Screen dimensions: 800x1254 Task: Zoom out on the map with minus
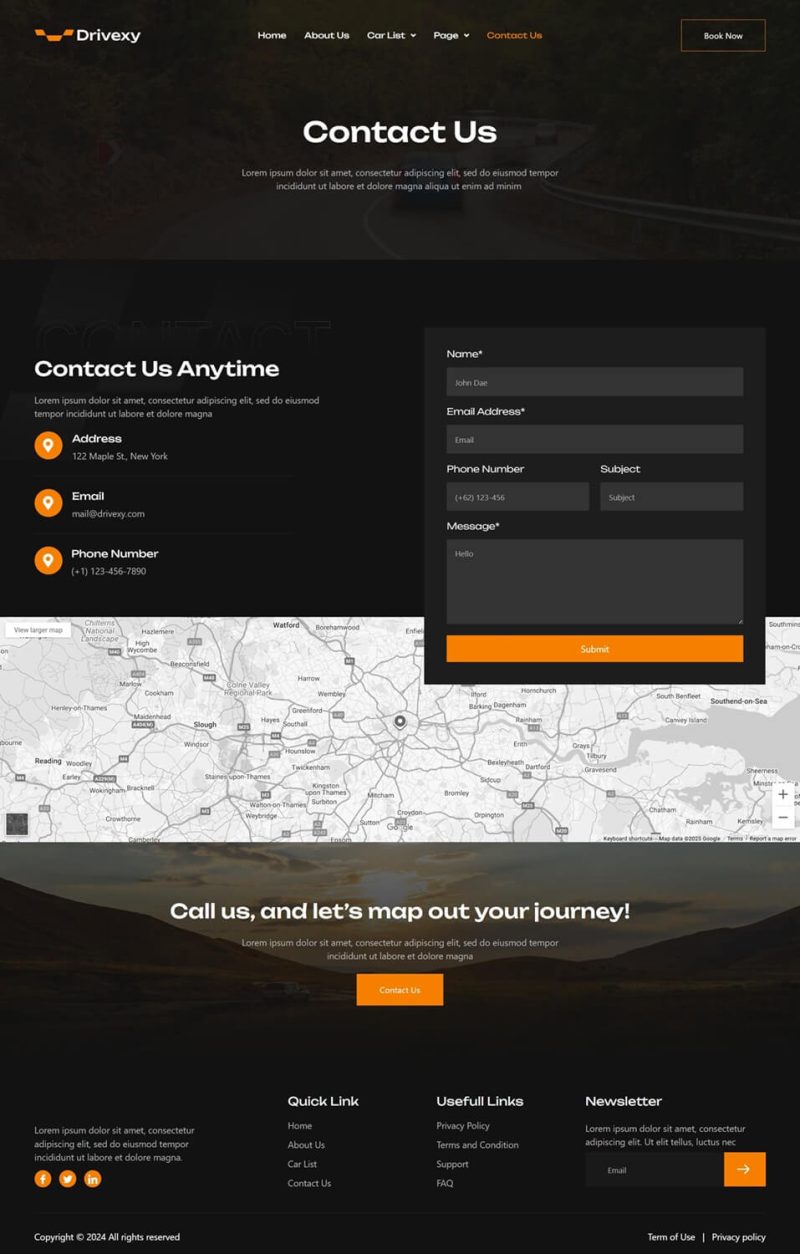pyautogui.click(x=783, y=818)
